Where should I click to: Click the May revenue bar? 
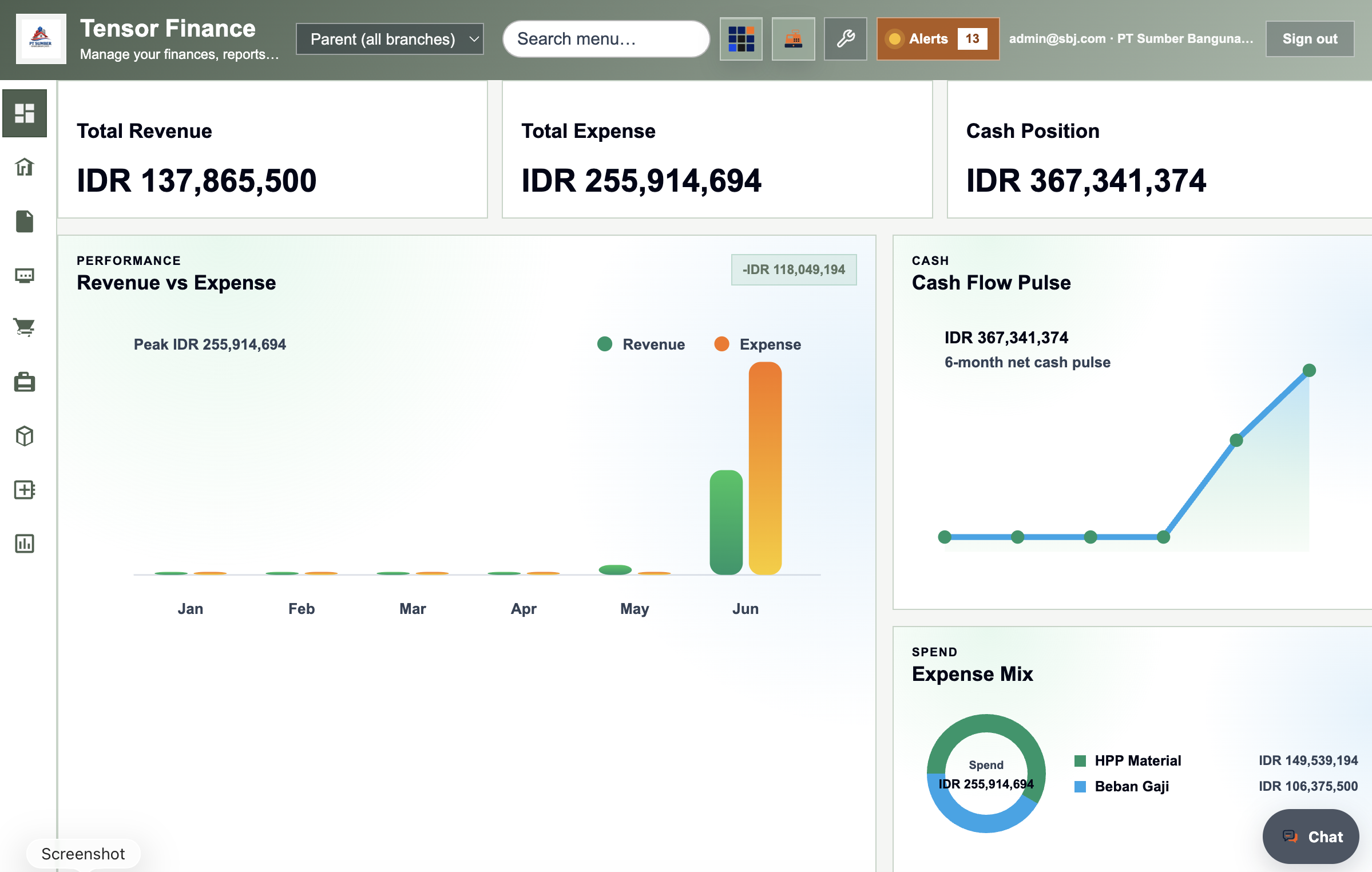615,570
